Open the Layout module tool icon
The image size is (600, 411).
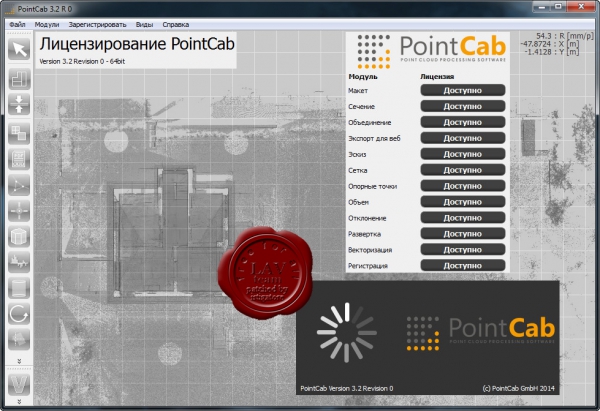point(19,78)
